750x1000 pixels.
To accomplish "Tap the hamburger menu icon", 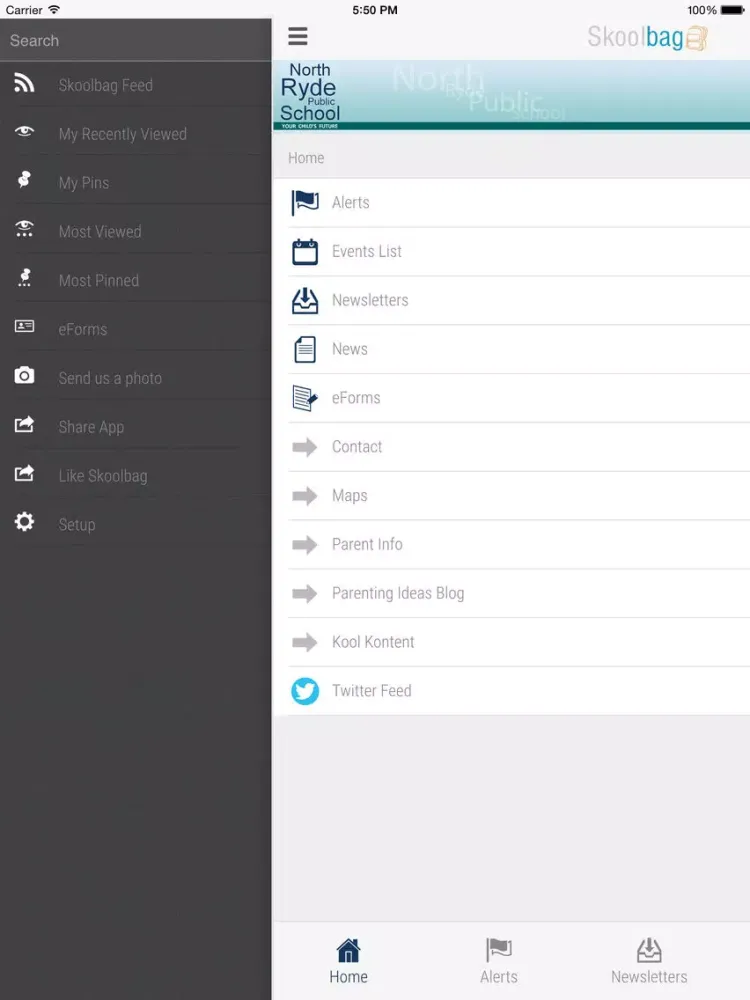I will click(298, 36).
